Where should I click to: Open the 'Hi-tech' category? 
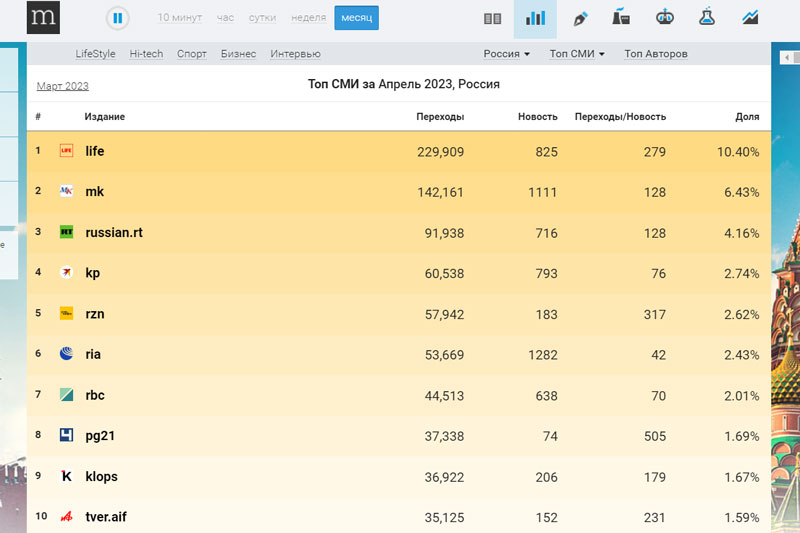pos(146,54)
